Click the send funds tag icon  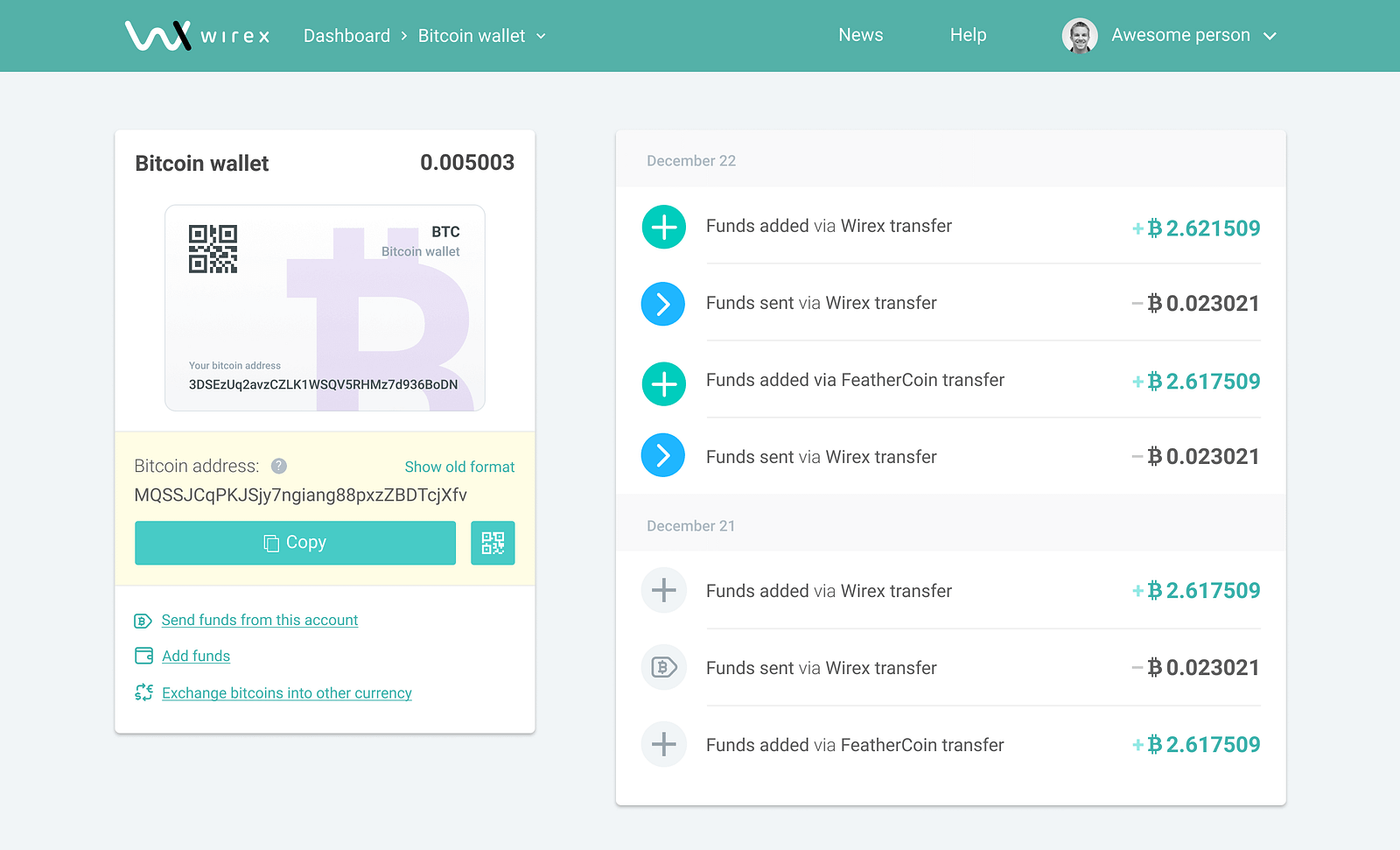143,621
